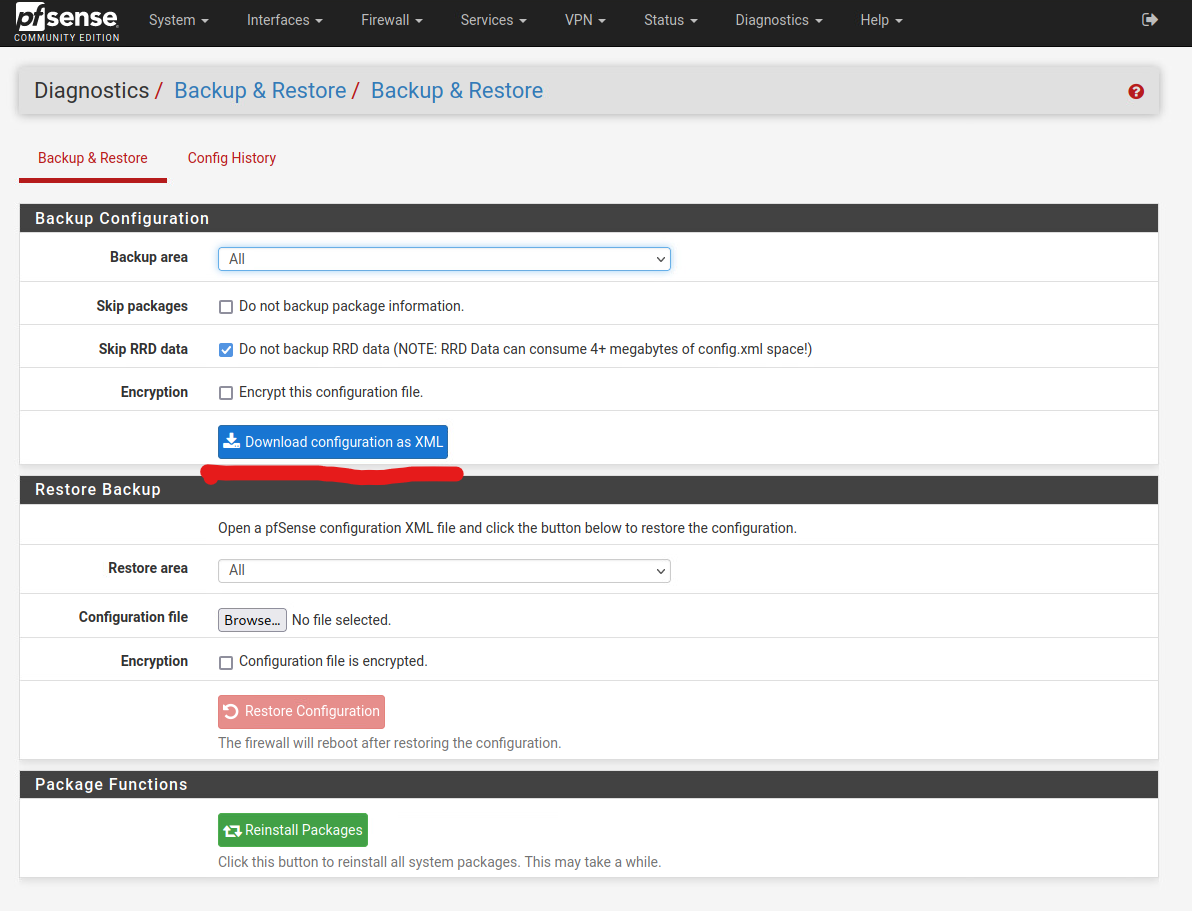Click the last Backup & Restore breadcrumb link
Screen dimensions: 1192x911
coord(457,90)
